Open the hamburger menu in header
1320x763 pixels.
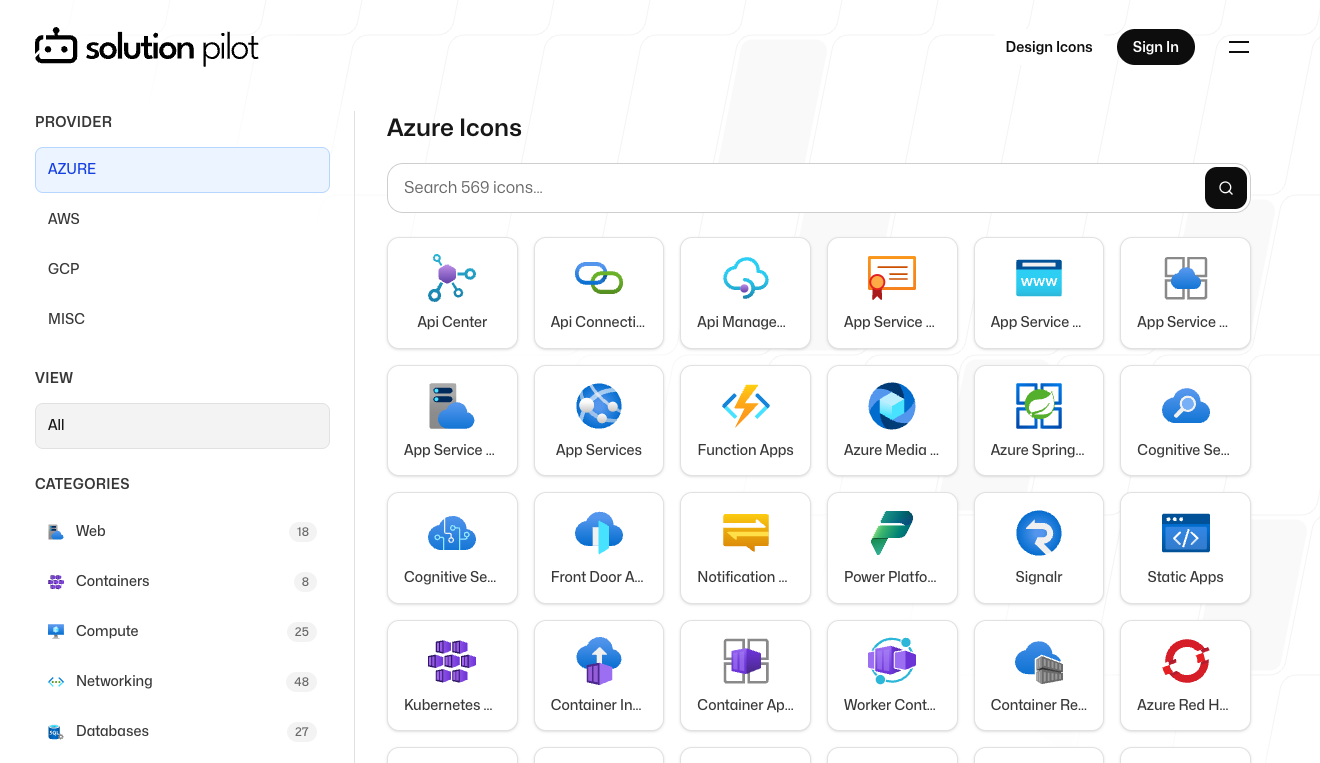click(1239, 47)
